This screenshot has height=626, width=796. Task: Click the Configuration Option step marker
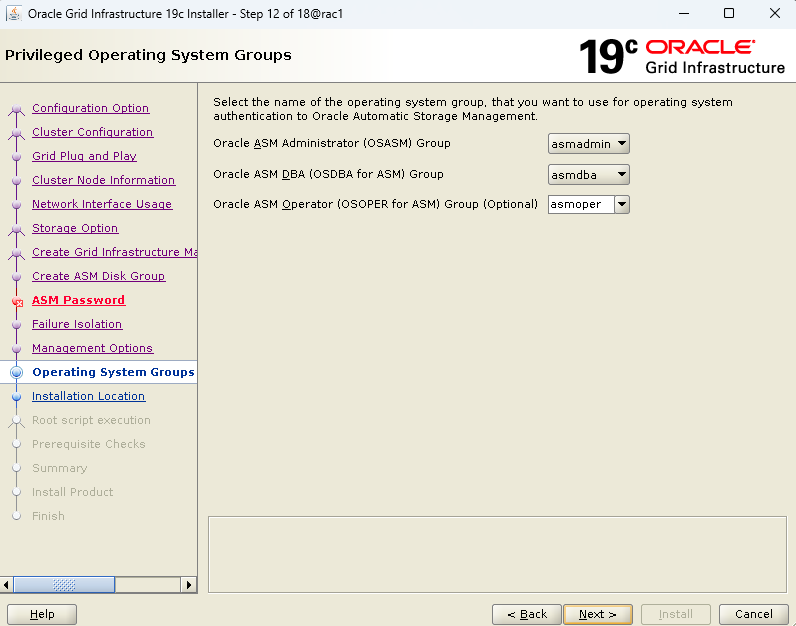pyautogui.click(x=16, y=109)
